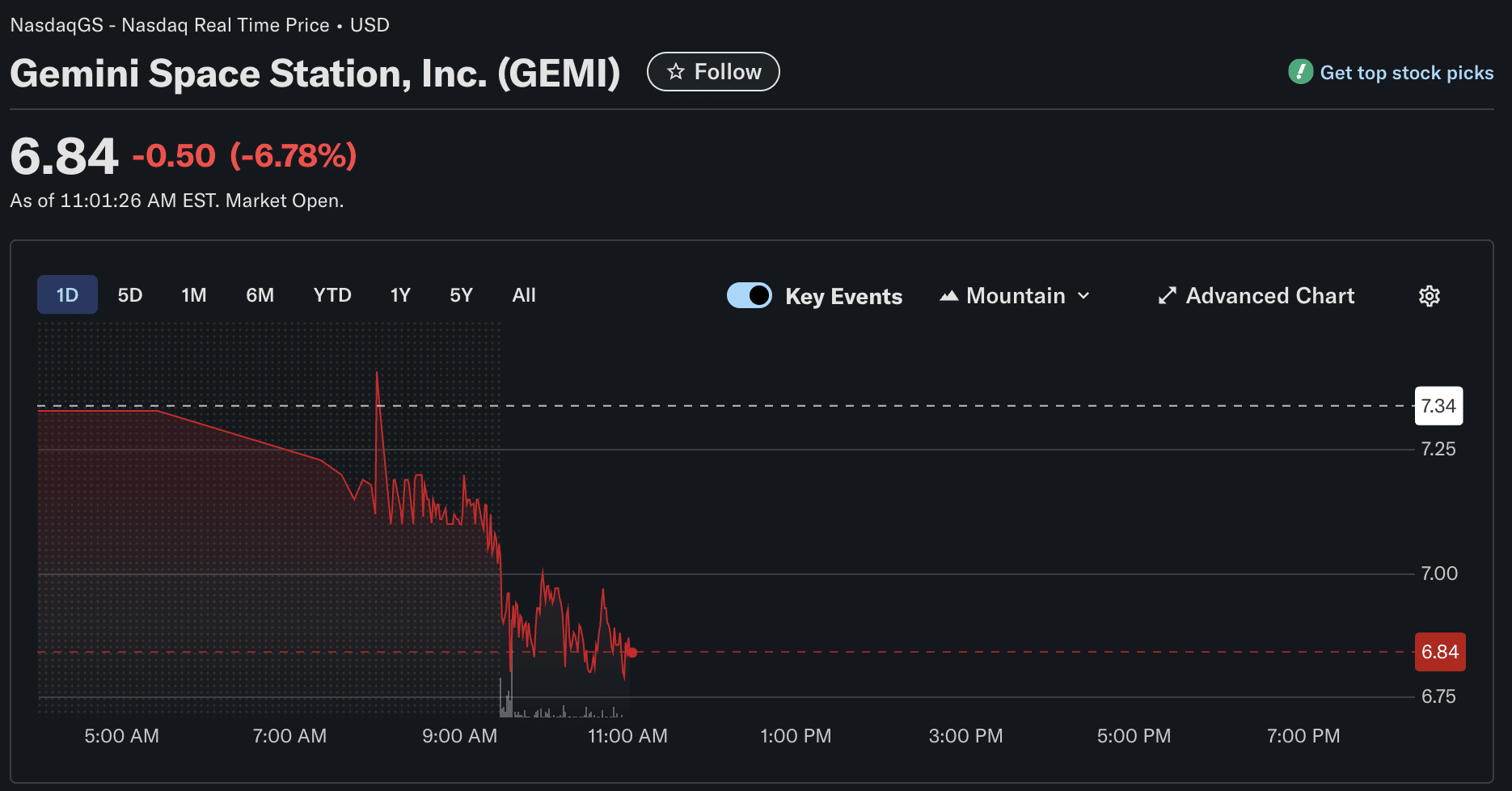The height and width of the screenshot is (791, 1512).
Task: Show All time price history
Action: (x=524, y=295)
